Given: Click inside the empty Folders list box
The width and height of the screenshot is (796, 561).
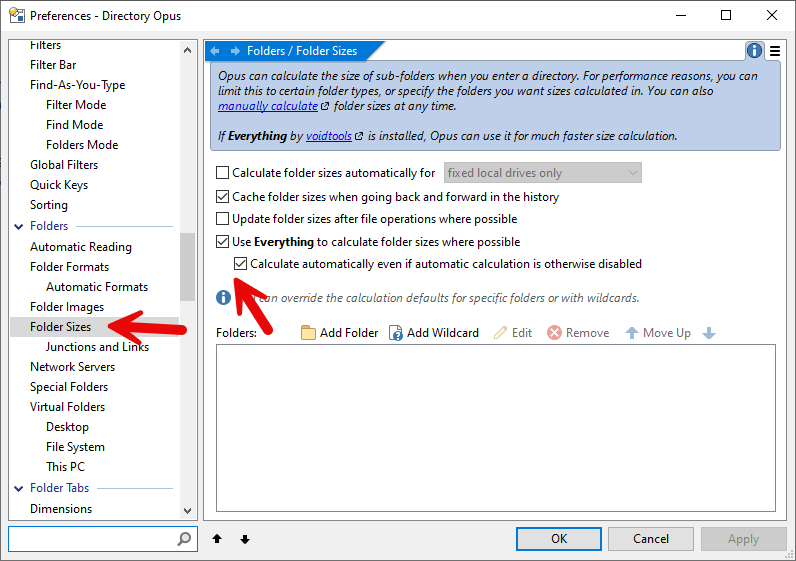Looking at the screenshot, I should point(495,428).
